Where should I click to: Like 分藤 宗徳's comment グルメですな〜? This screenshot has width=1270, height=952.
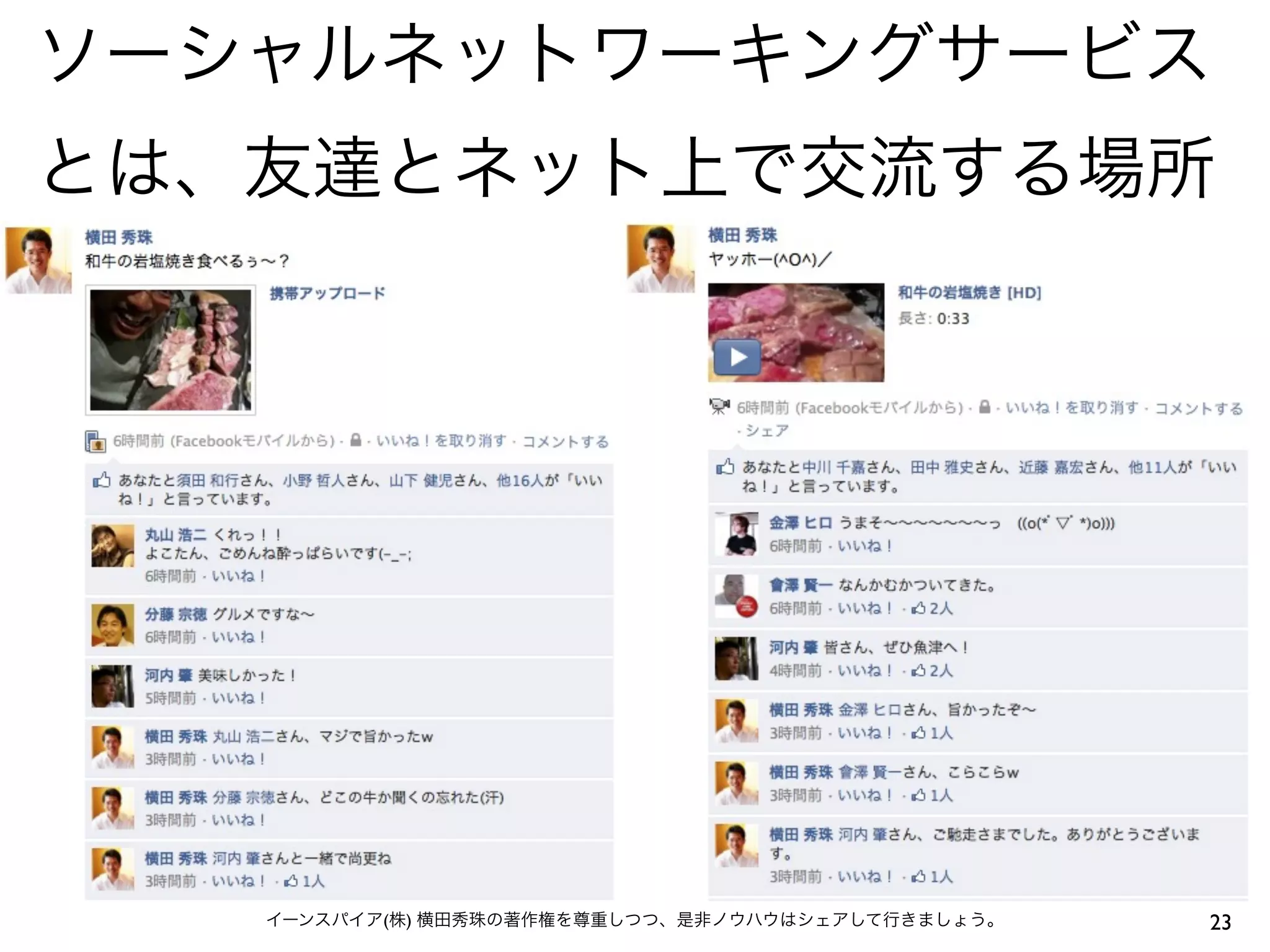239,637
